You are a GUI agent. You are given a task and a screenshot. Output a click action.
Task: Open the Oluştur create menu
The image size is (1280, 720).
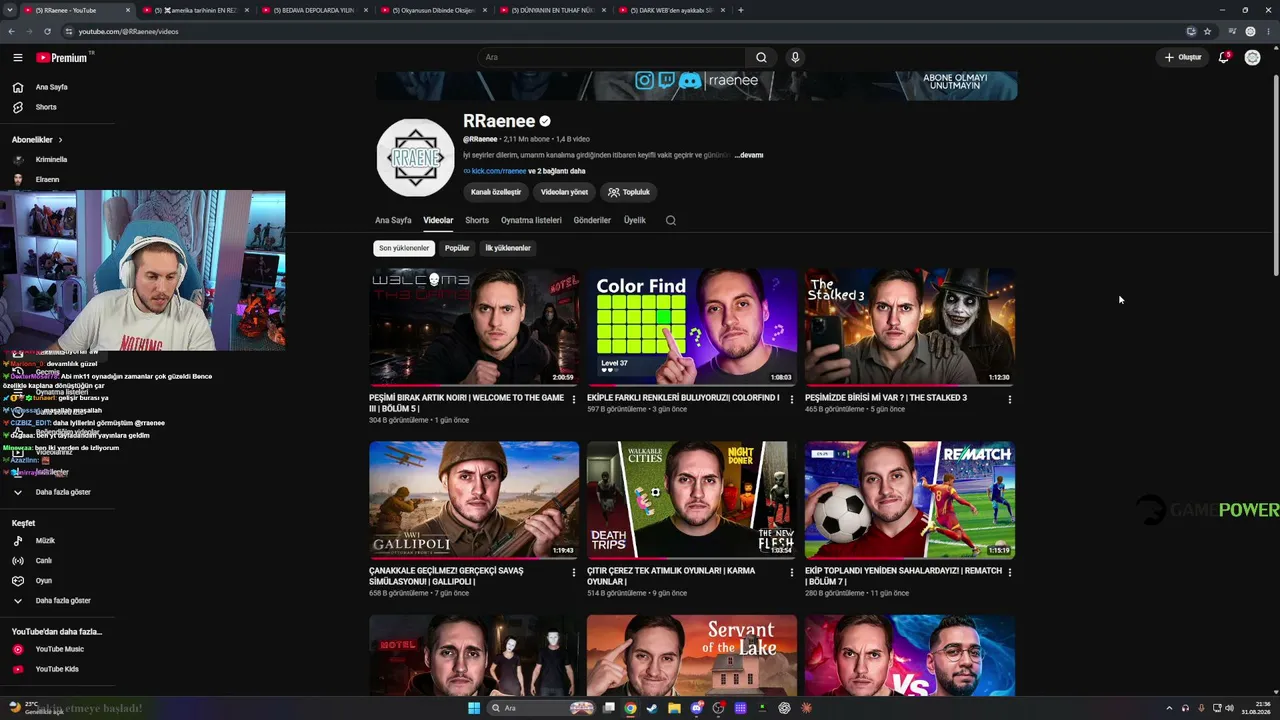(x=1182, y=57)
